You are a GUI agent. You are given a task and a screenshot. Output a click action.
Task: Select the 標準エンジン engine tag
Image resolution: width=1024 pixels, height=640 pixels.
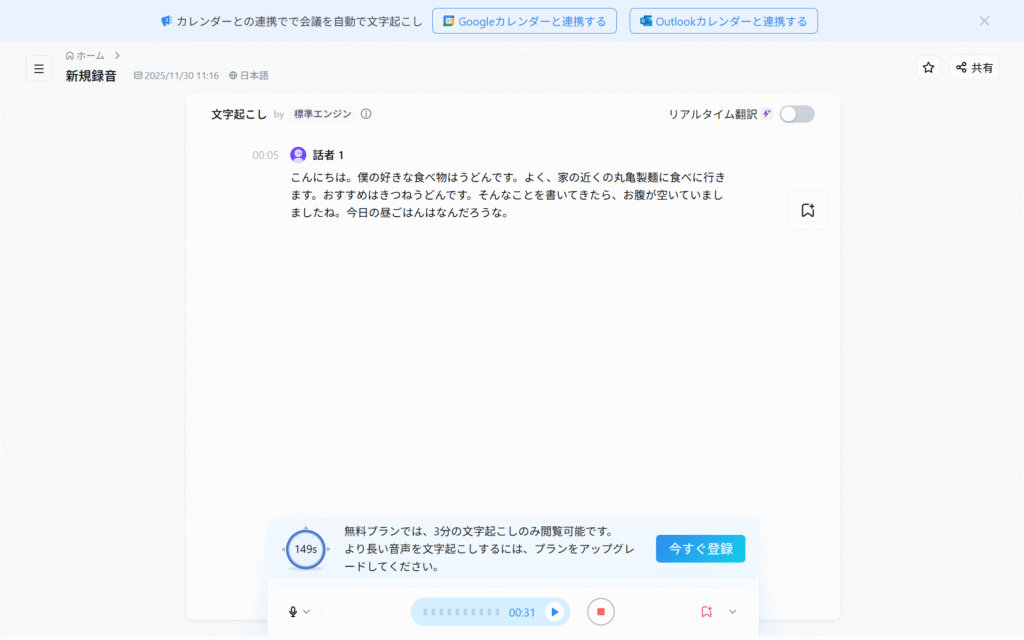click(322, 114)
